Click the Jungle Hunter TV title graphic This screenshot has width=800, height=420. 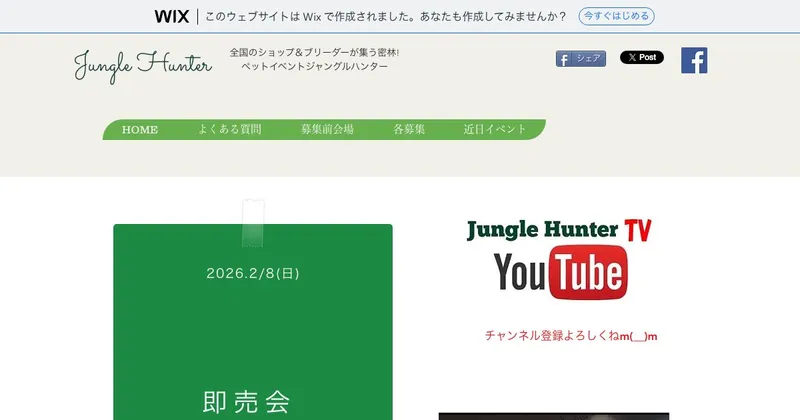click(559, 230)
